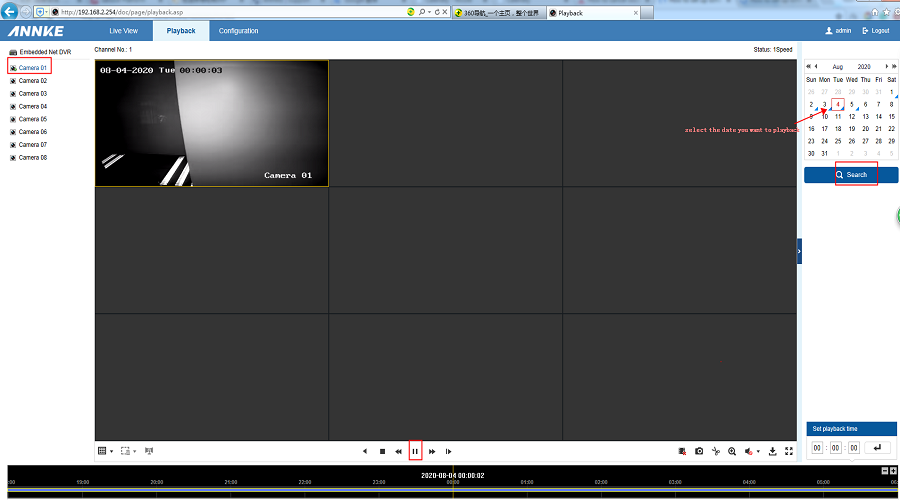
Task: Select Camera 05 in the list
Action: tap(29, 119)
